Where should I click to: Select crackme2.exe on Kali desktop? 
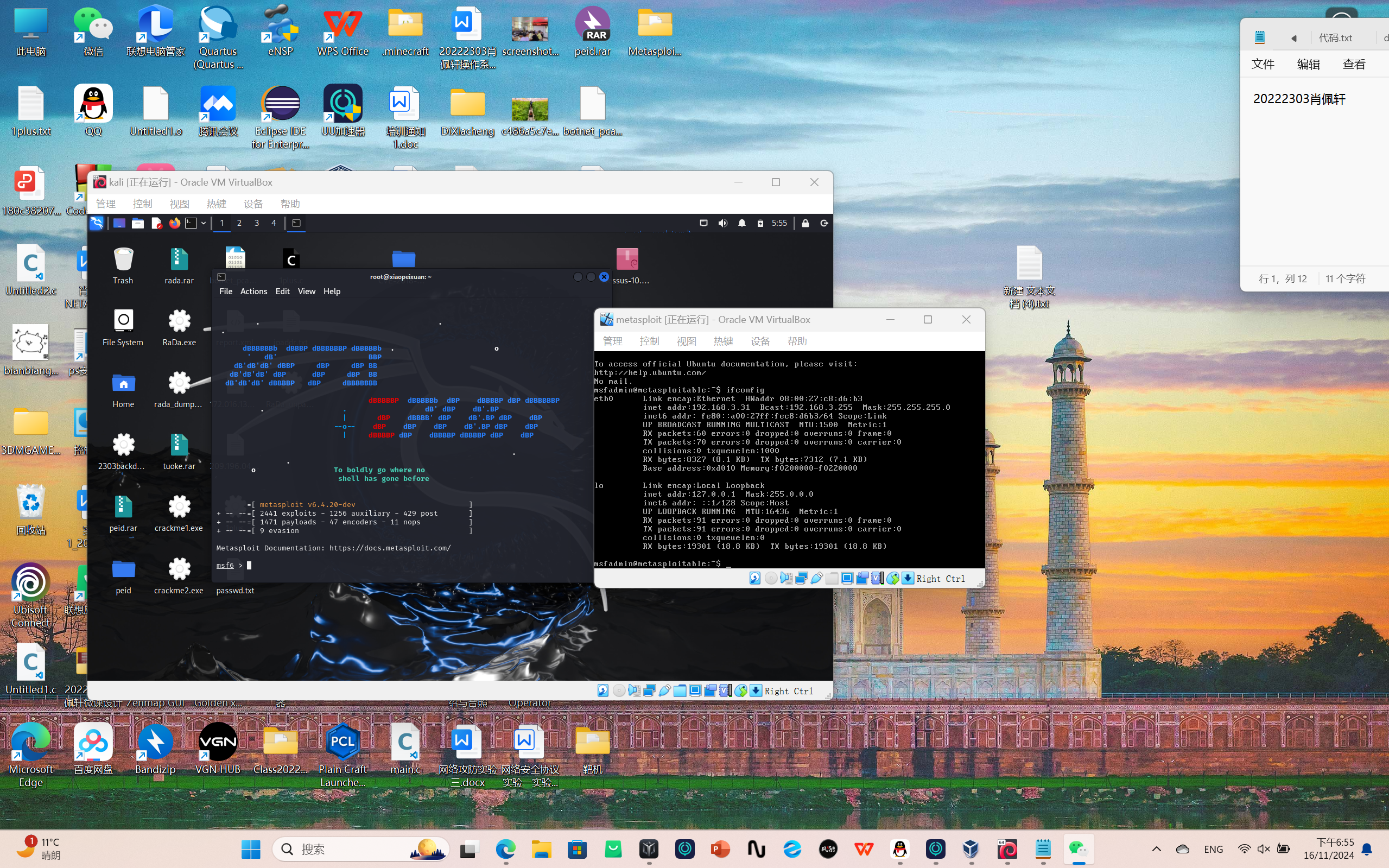pos(179,575)
